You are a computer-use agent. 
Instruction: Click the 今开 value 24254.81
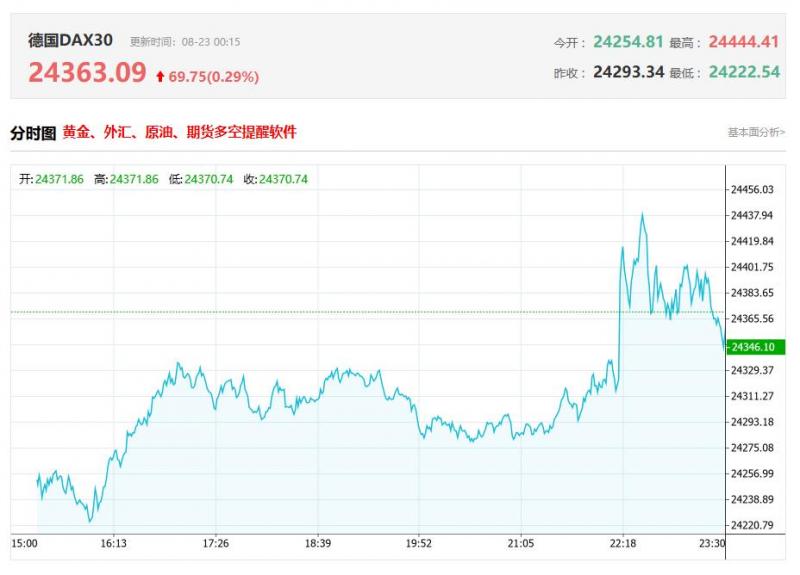[x=628, y=42]
